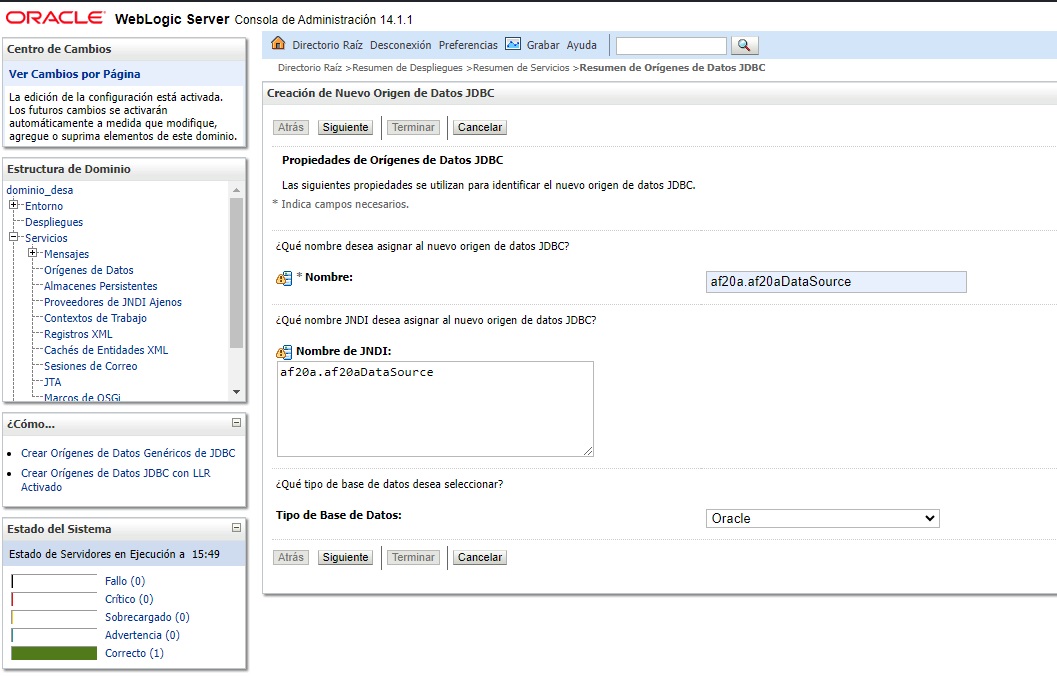1057x676 pixels.
Task: Click the toolbar search input field
Action: pyautogui.click(x=671, y=45)
